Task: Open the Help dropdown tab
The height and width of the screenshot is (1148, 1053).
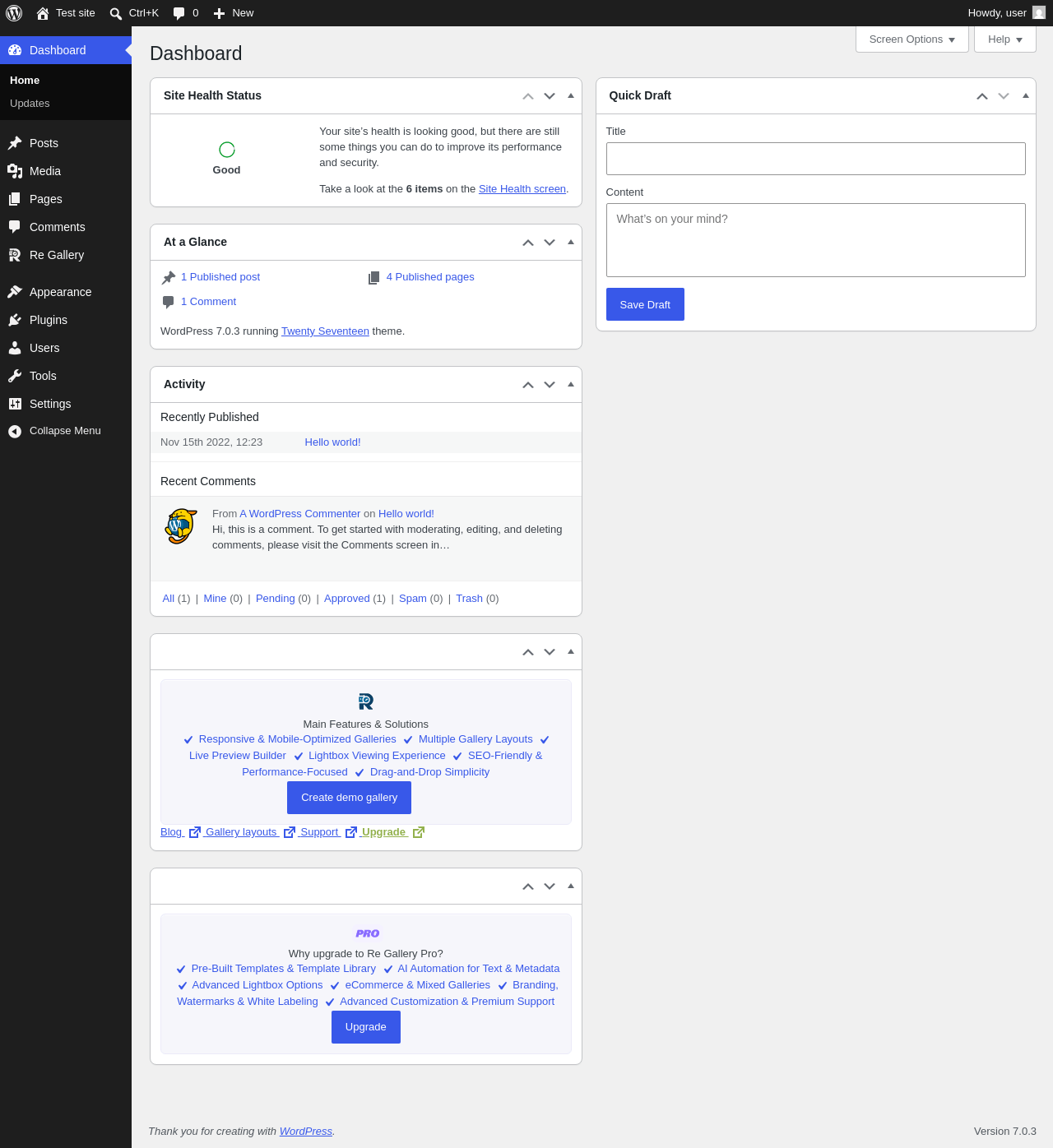Action: [1005, 39]
